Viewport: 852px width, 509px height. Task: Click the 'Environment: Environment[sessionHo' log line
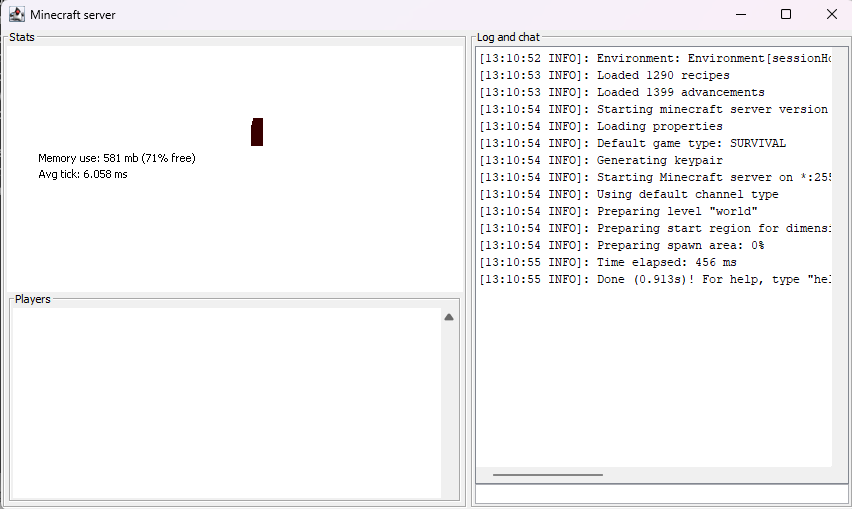tap(655, 58)
